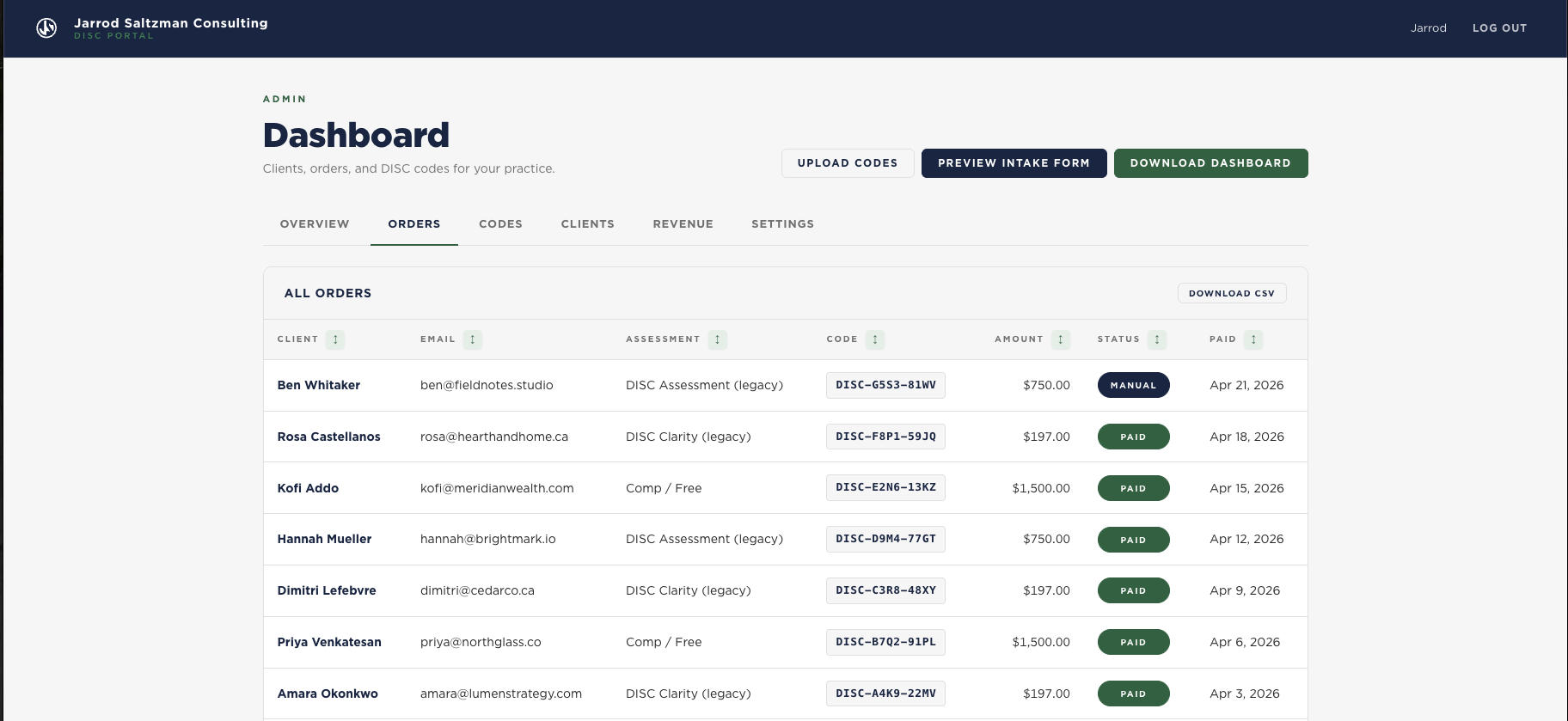Click Paid status badge for Rosa Castellanos

click(1133, 437)
